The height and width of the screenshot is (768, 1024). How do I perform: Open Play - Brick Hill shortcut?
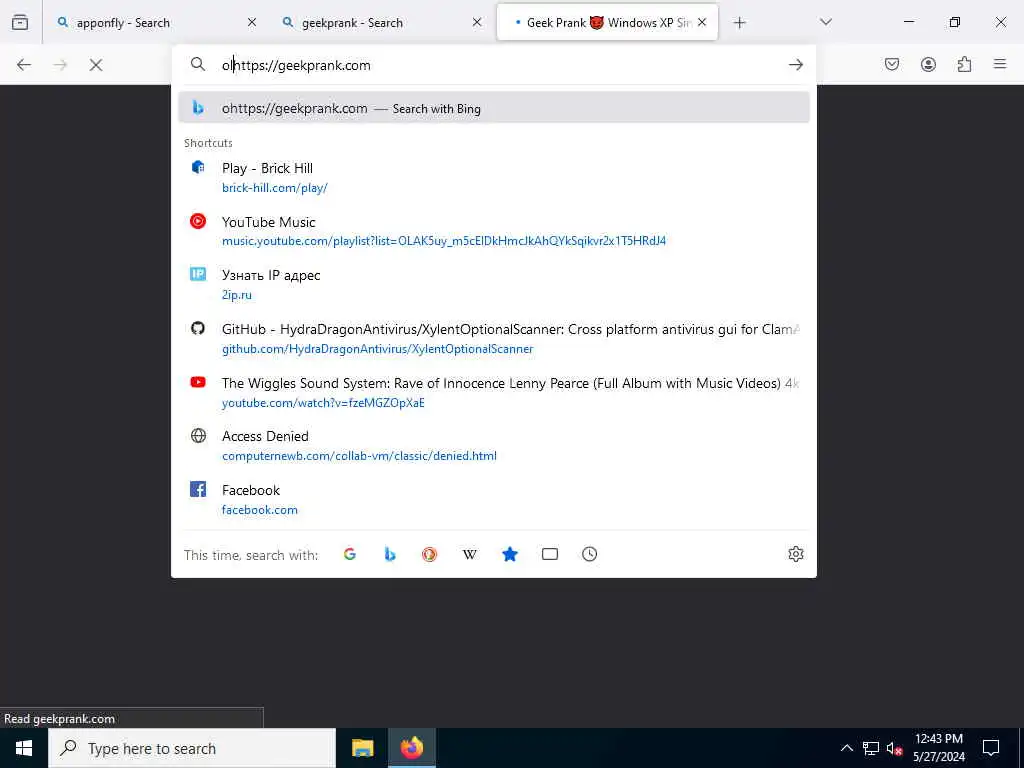(494, 178)
